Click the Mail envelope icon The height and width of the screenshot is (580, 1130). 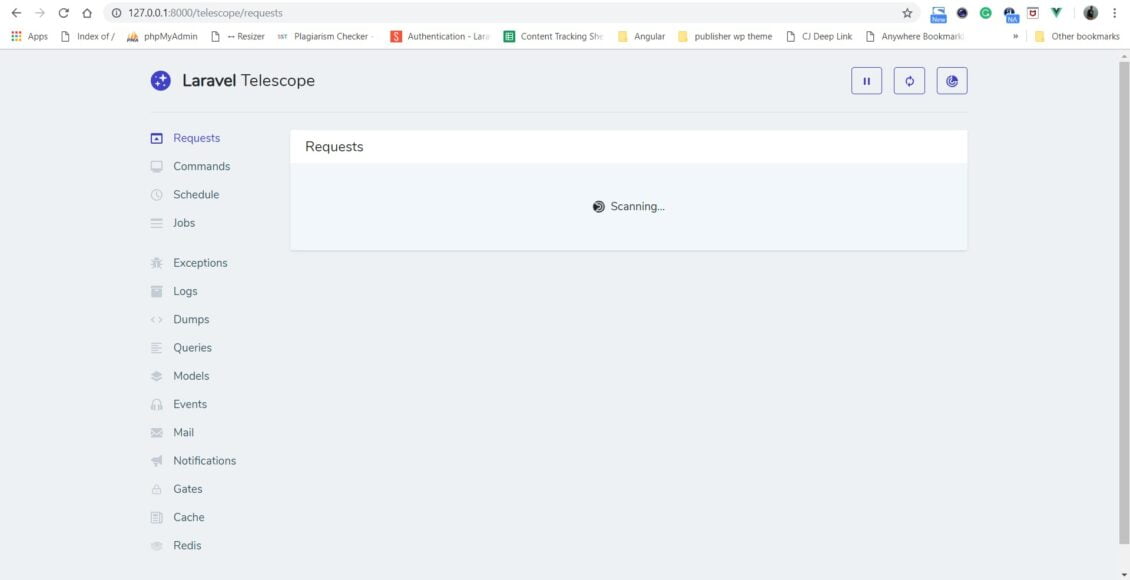(157, 432)
